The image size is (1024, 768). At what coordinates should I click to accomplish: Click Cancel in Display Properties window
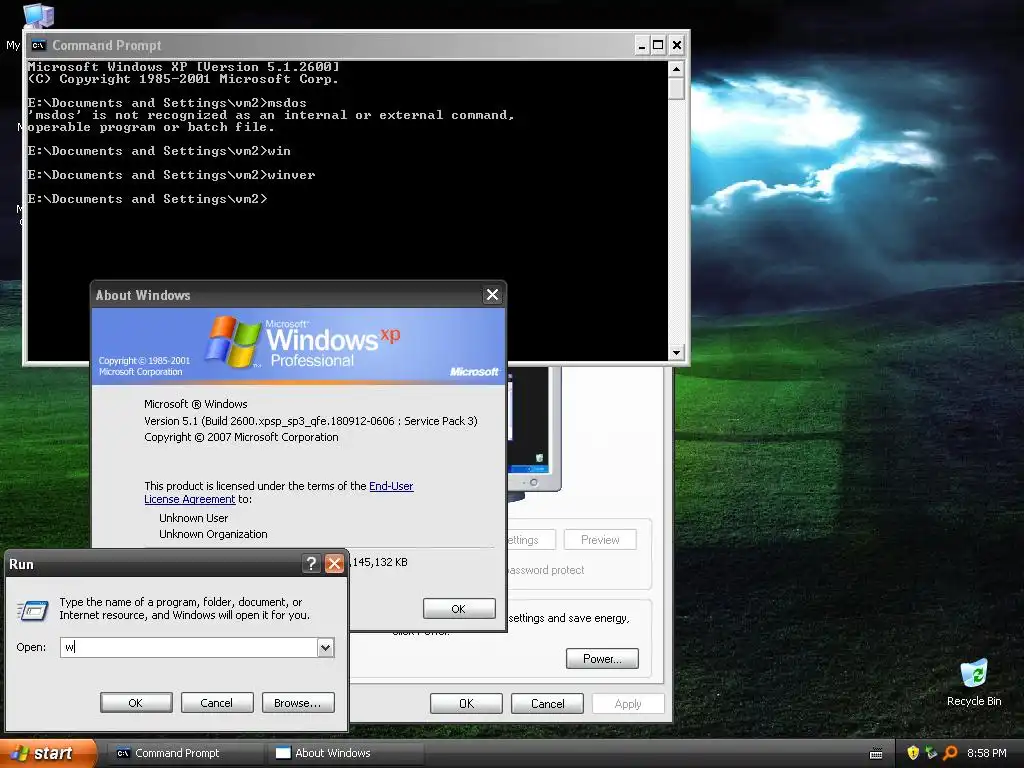pos(547,703)
